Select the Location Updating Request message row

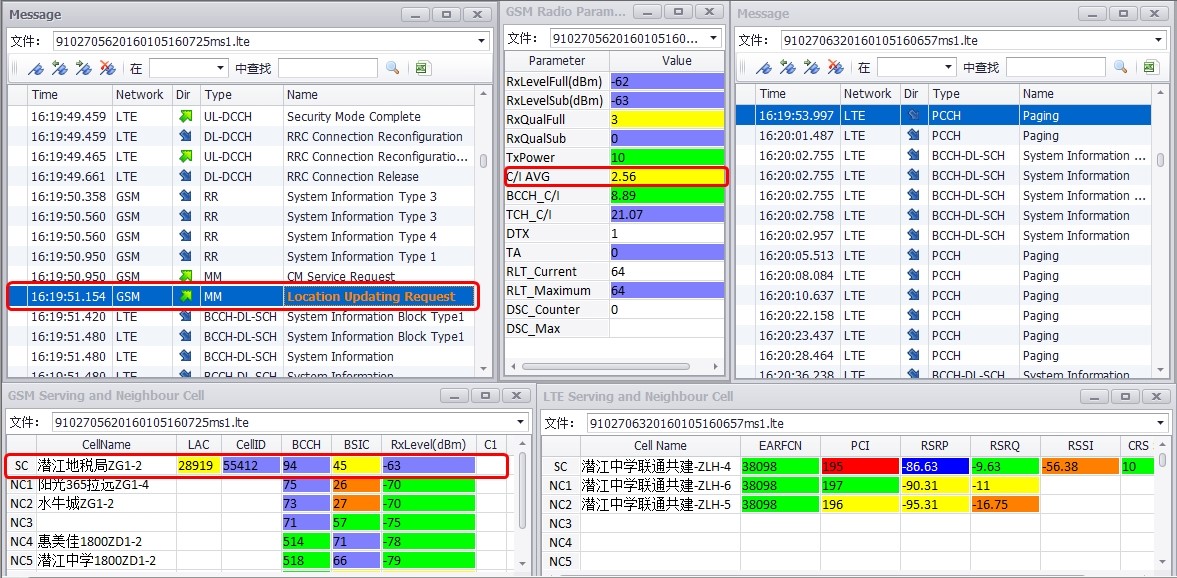pos(242,296)
